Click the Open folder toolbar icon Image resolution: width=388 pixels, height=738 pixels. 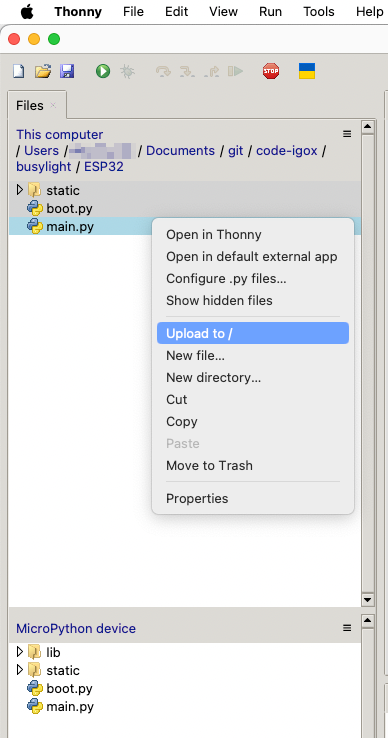[43, 71]
